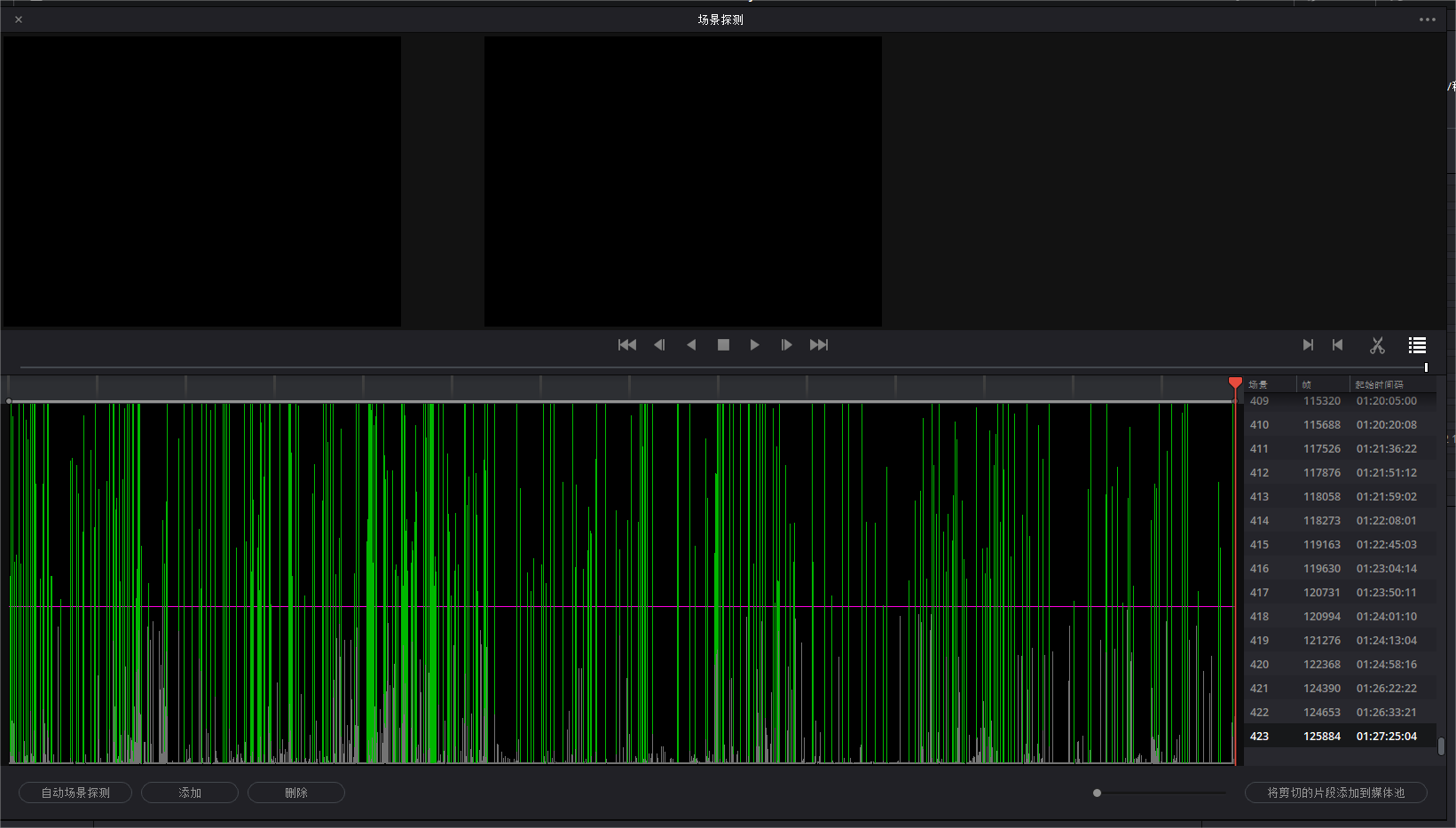Go to previous scene cut icon
The height and width of the screenshot is (828, 1456).
(1338, 345)
